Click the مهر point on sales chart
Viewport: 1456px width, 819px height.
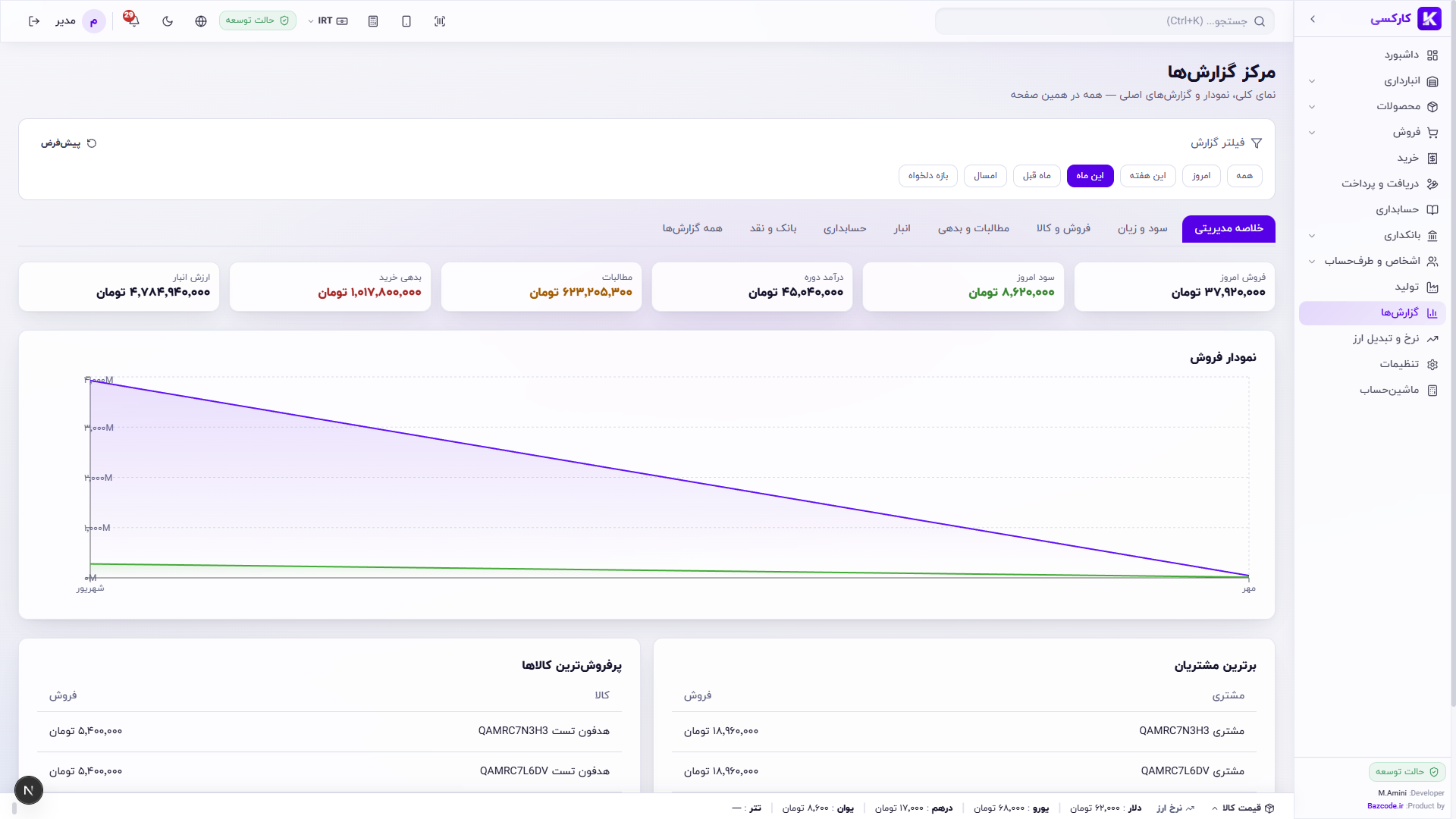tap(1248, 576)
